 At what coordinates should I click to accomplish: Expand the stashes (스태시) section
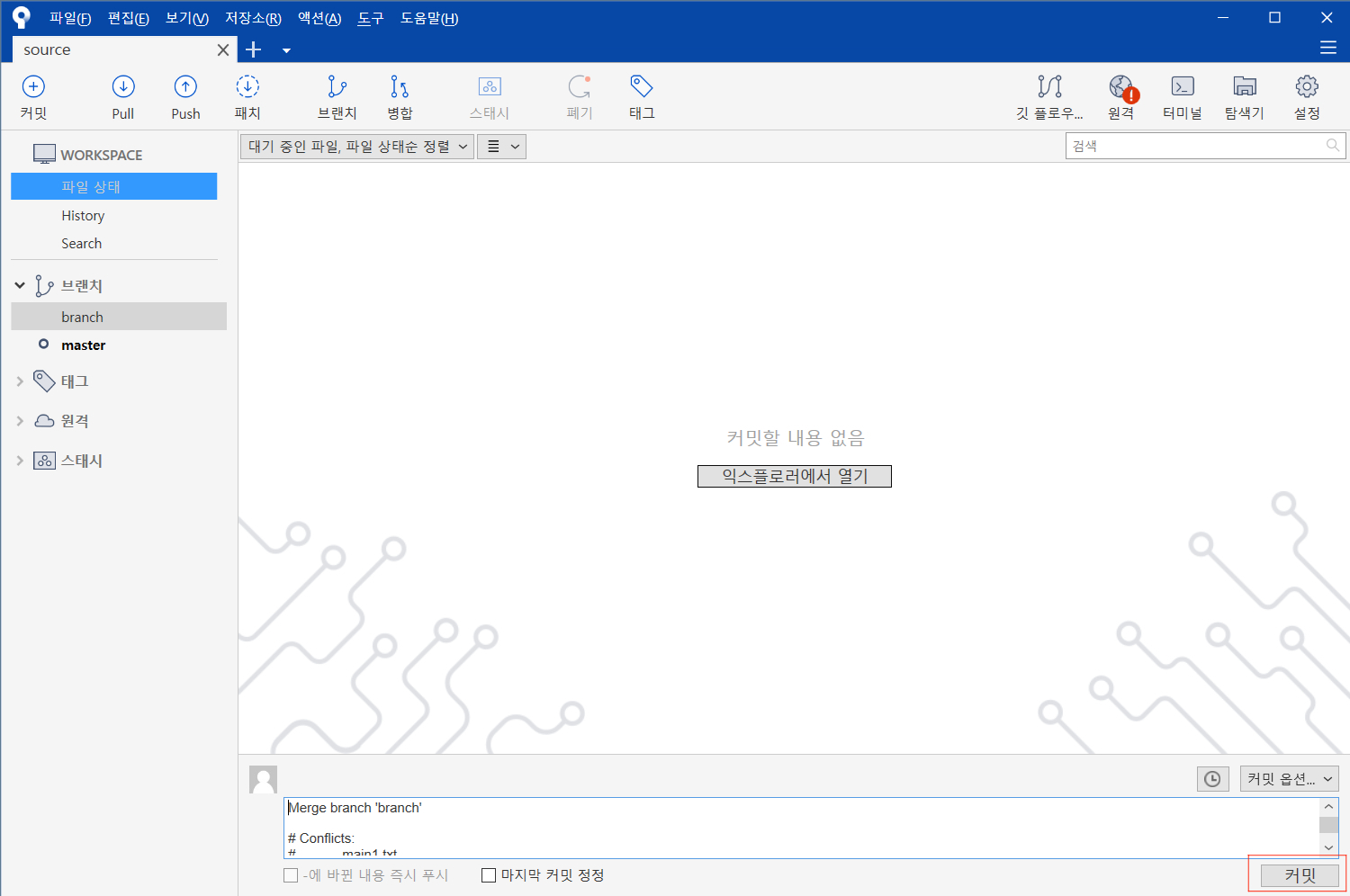tap(20, 461)
